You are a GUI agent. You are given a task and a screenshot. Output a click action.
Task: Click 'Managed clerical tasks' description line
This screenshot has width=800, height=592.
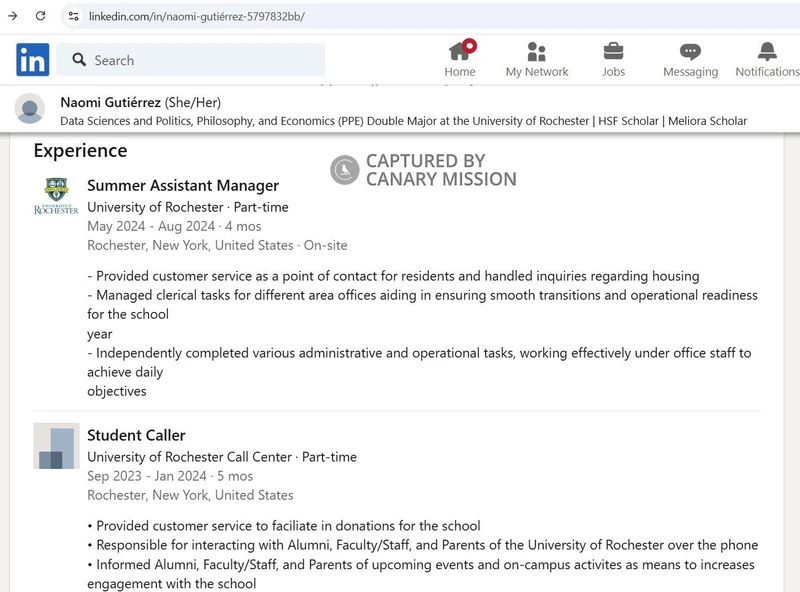(422, 305)
